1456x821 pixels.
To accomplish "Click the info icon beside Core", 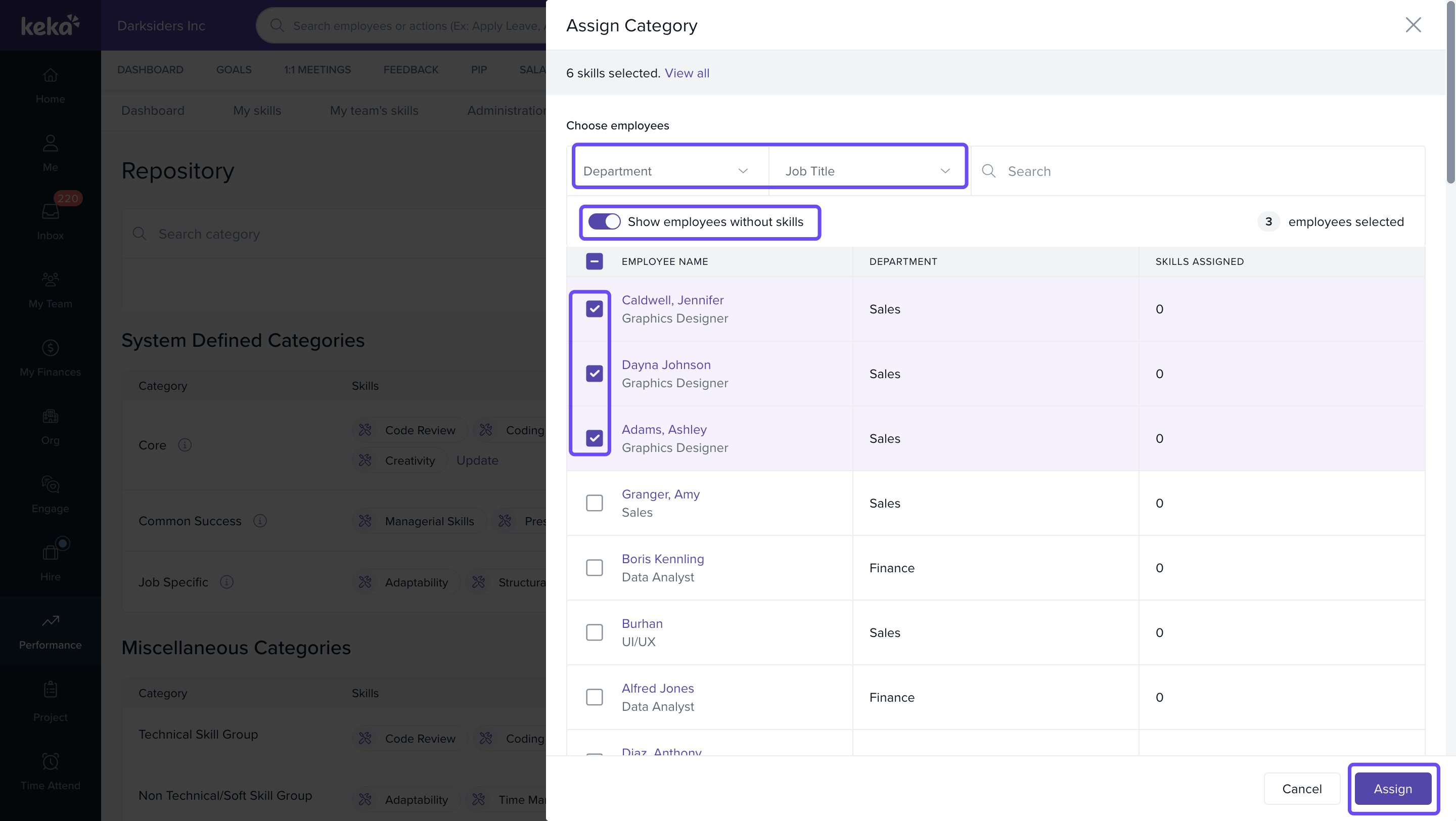I will [184, 445].
